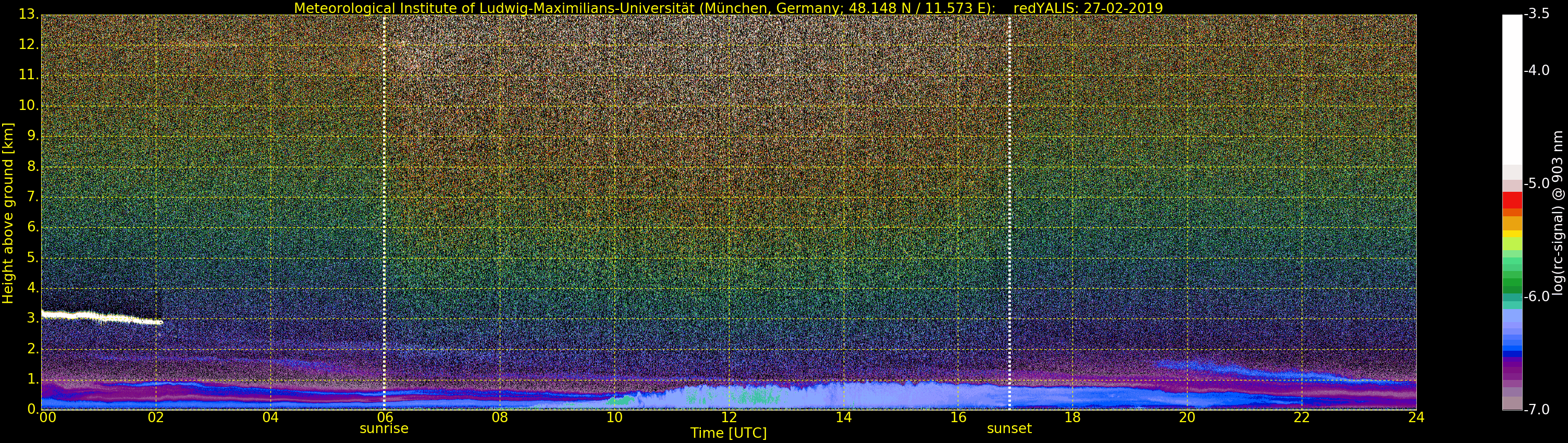Click the white dotted sunset marker line
Screen dimensions: 1568x443
point(1009,212)
